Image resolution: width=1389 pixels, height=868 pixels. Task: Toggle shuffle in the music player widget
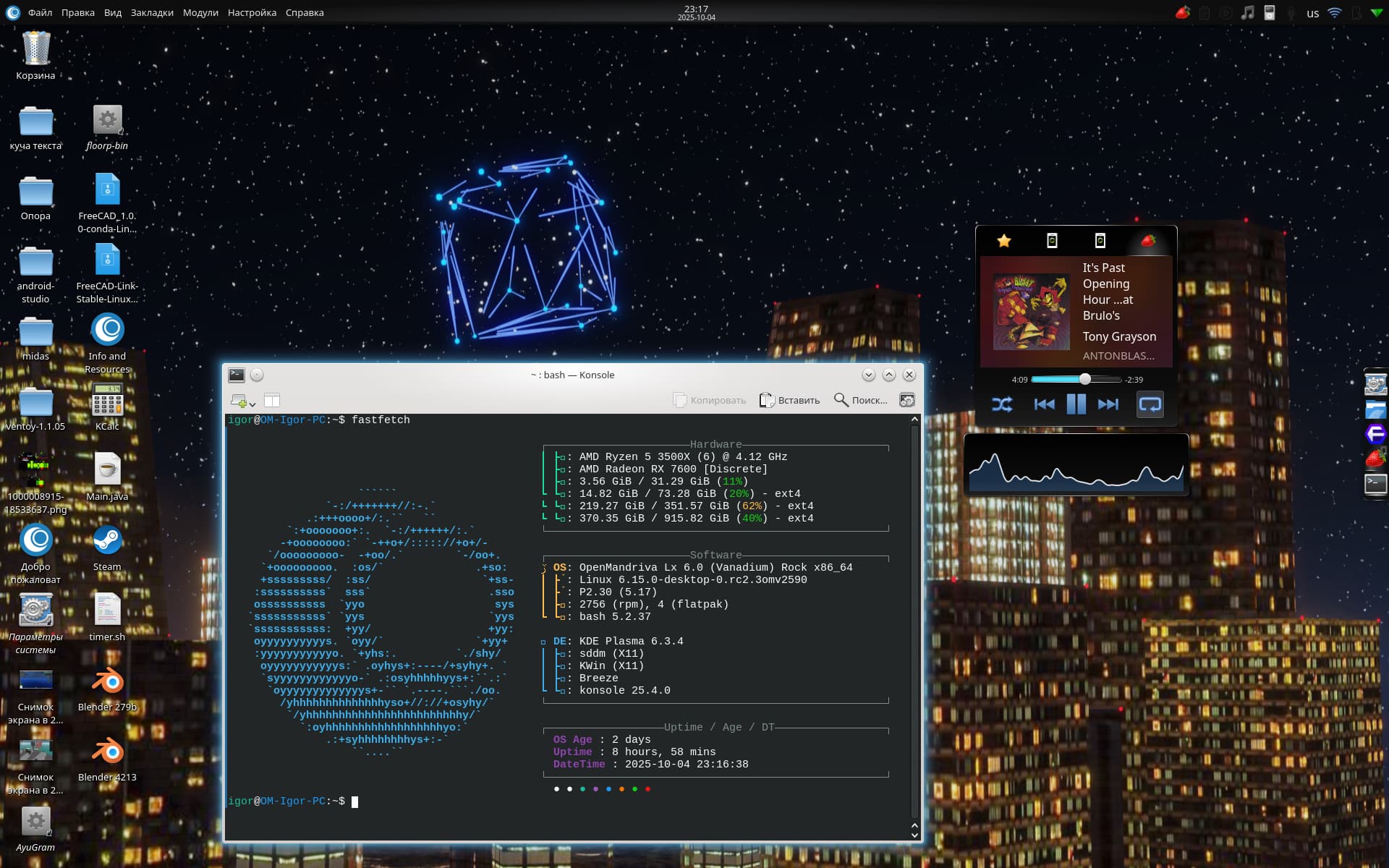(1002, 404)
